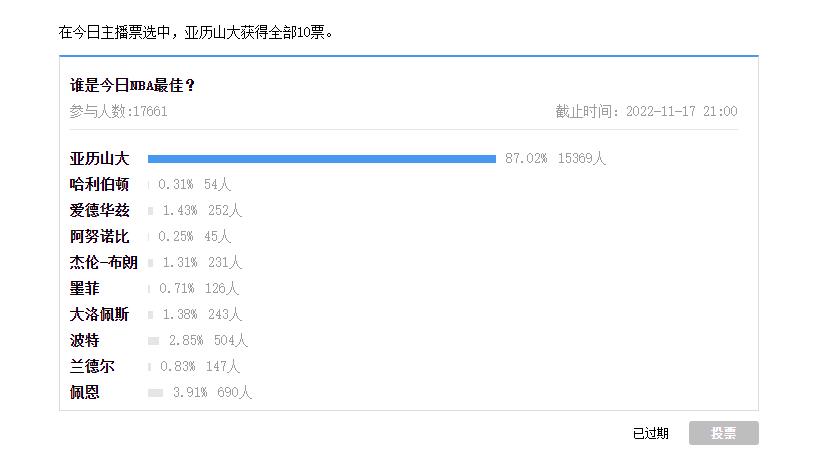Select the 波特 poll option
Viewport: 815px width, 461px height.
(x=84, y=340)
